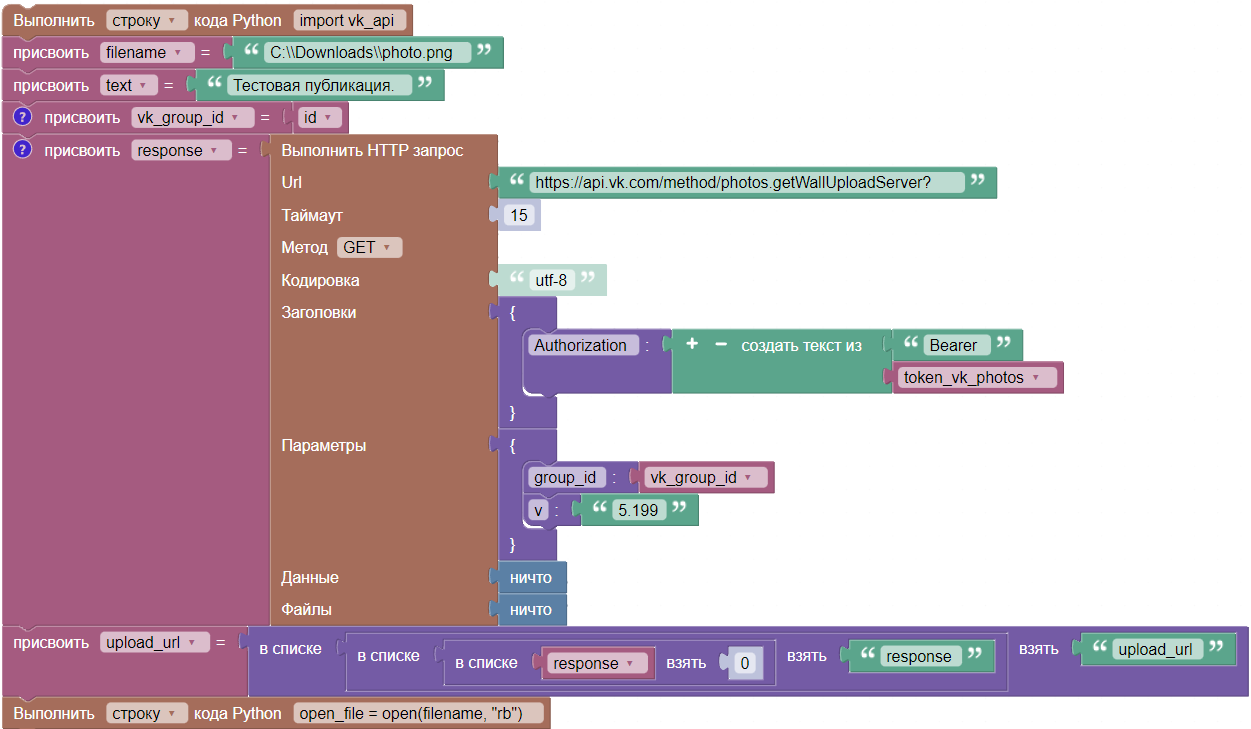Edit the photos.getWallUploadServer URL string
Screen dimensions: 1251x729
(x=747, y=183)
